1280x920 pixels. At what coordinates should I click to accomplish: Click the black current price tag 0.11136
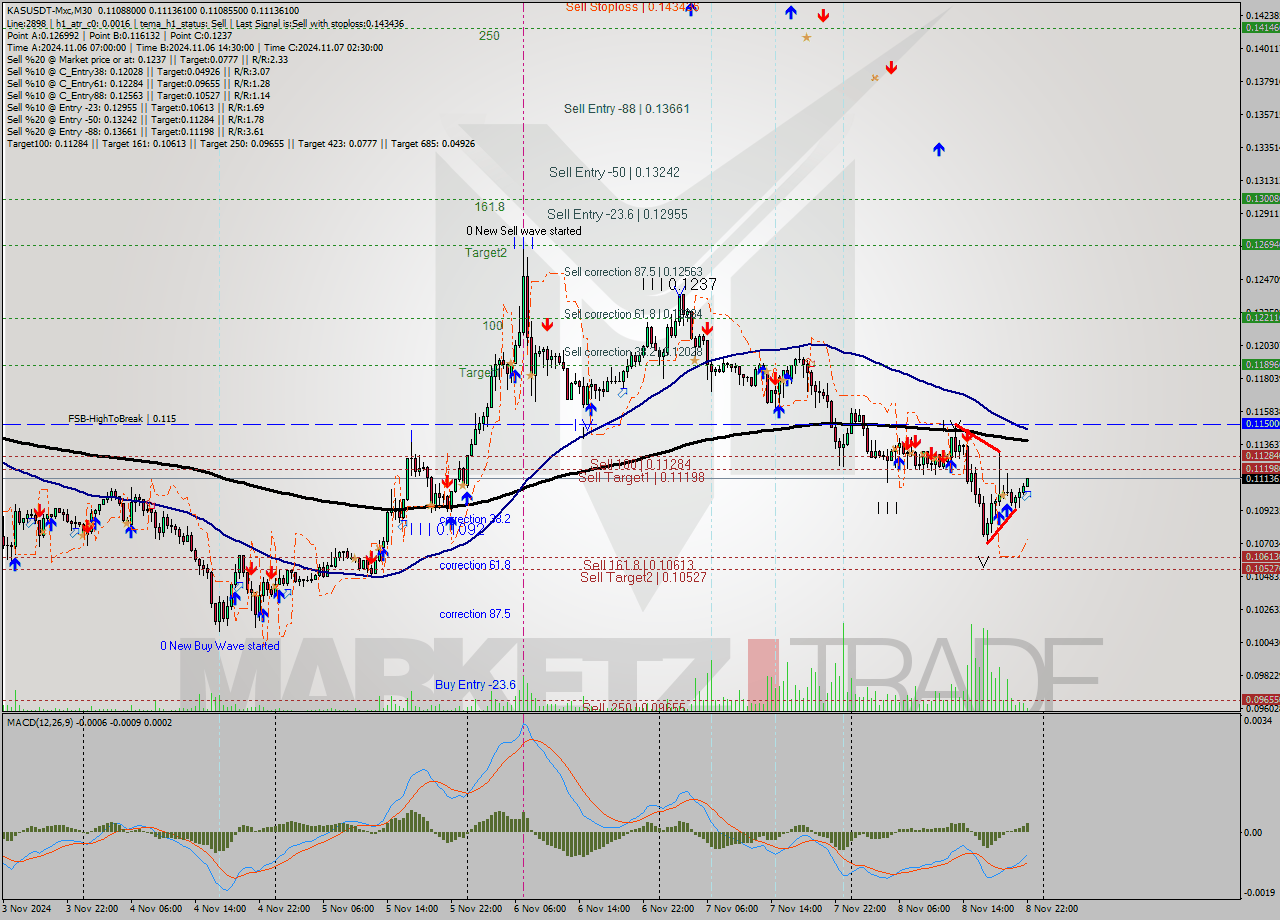click(1260, 479)
